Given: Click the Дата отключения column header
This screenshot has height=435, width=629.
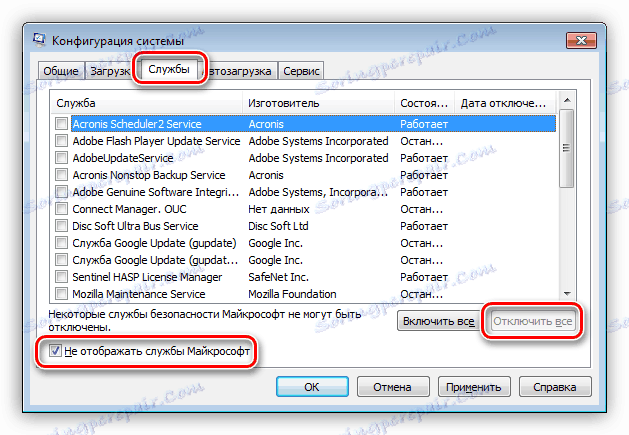Looking at the screenshot, I should point(505,103).
